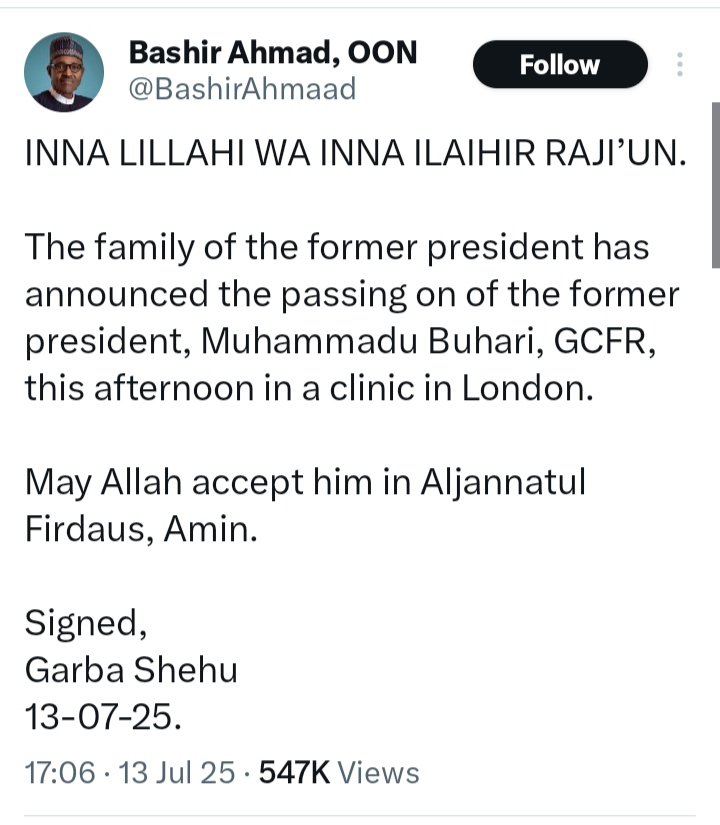The height and width of the screenshot is (825, 720).
Task: Follow the Bashir Ahmad account
Action: tap(560, 65)
